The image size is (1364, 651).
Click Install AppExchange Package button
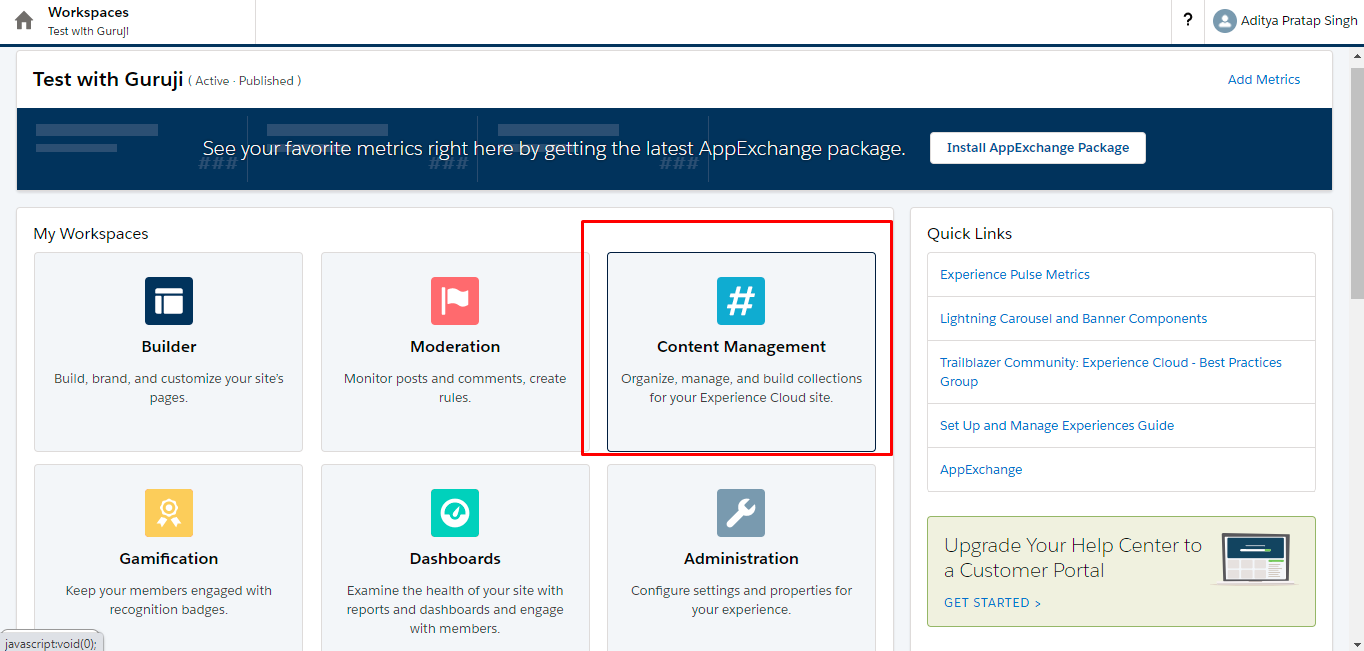point(1038,148)
